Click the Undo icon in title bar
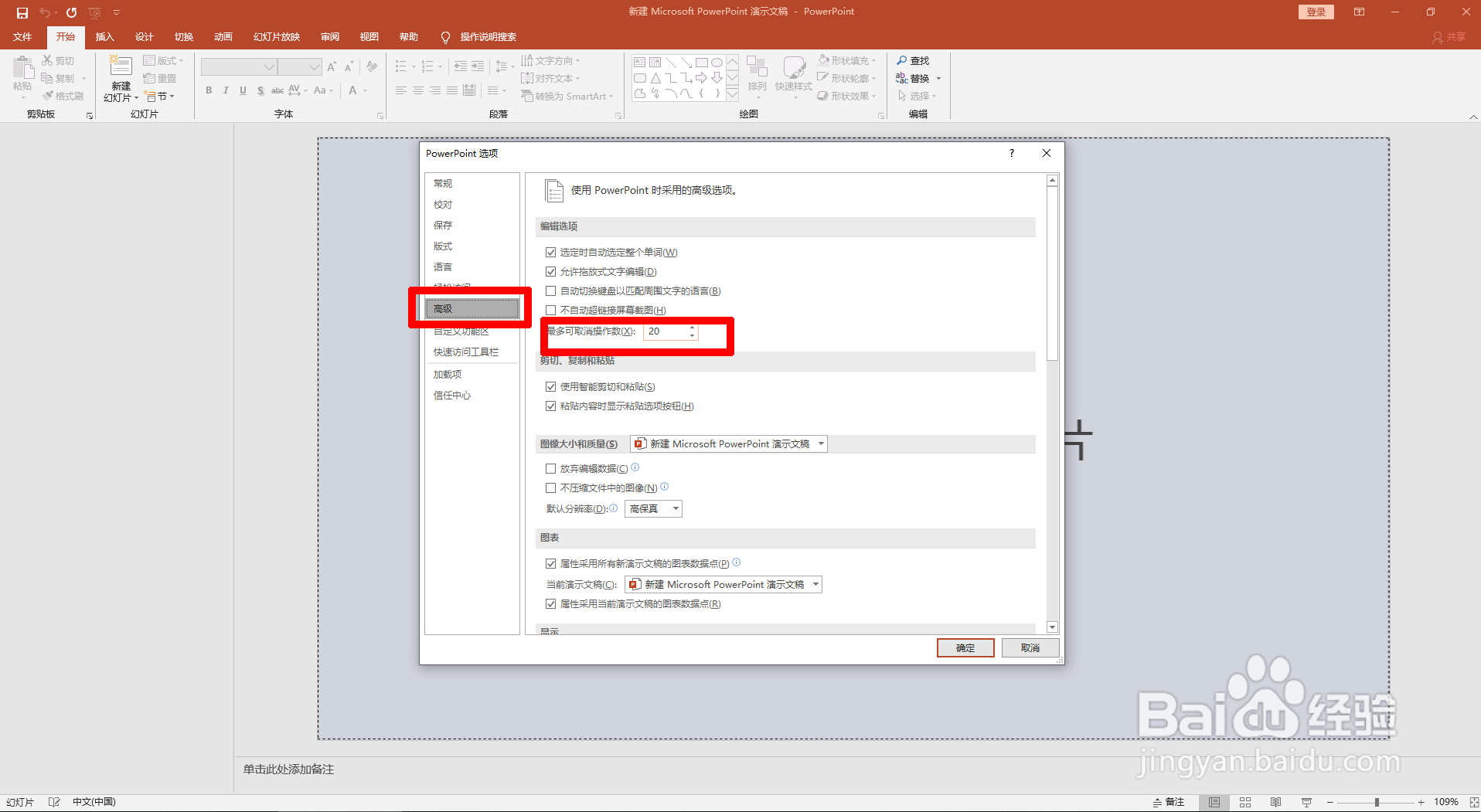 (x=45, y=12)
